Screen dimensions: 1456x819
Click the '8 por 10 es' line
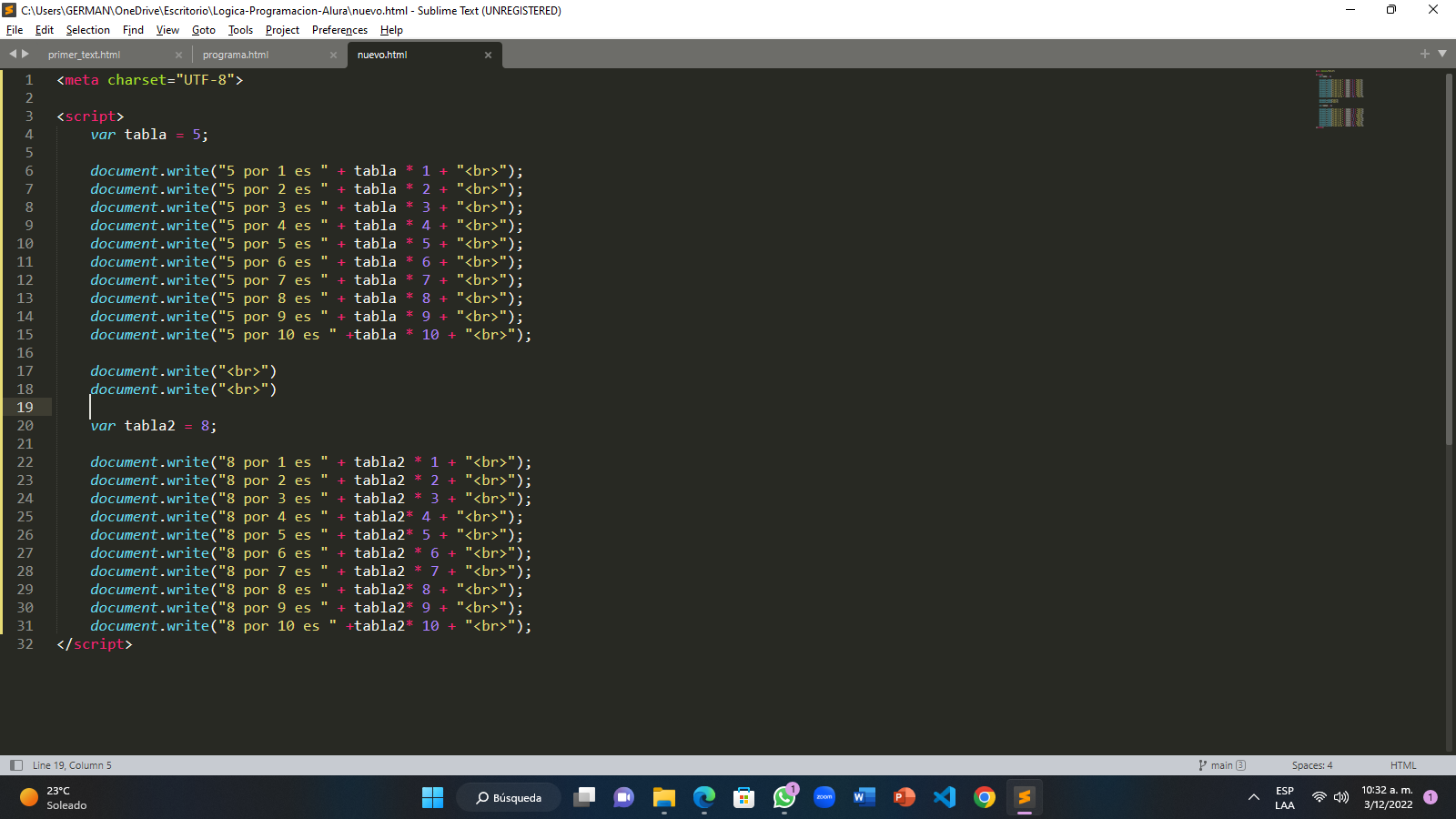pos(311,626)
